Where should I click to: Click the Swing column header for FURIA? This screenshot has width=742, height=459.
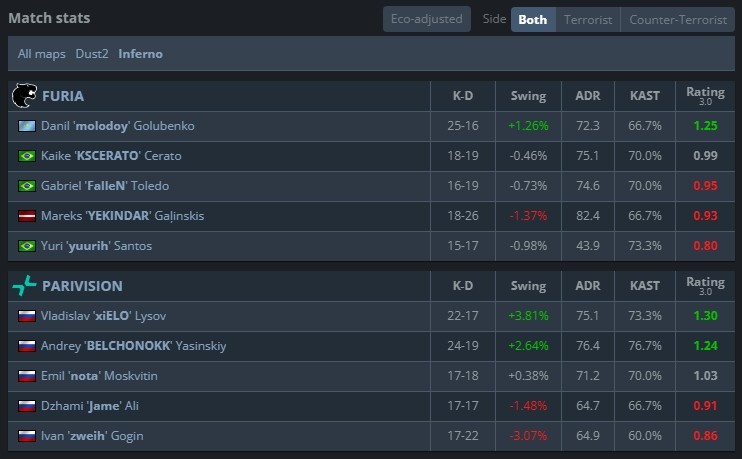coord(528,96)
